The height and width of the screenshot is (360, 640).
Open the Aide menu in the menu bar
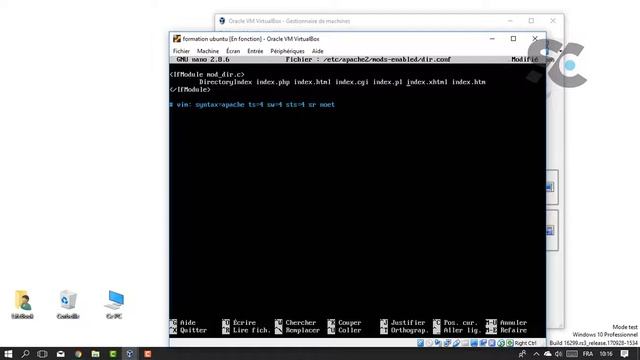point(318,51)
